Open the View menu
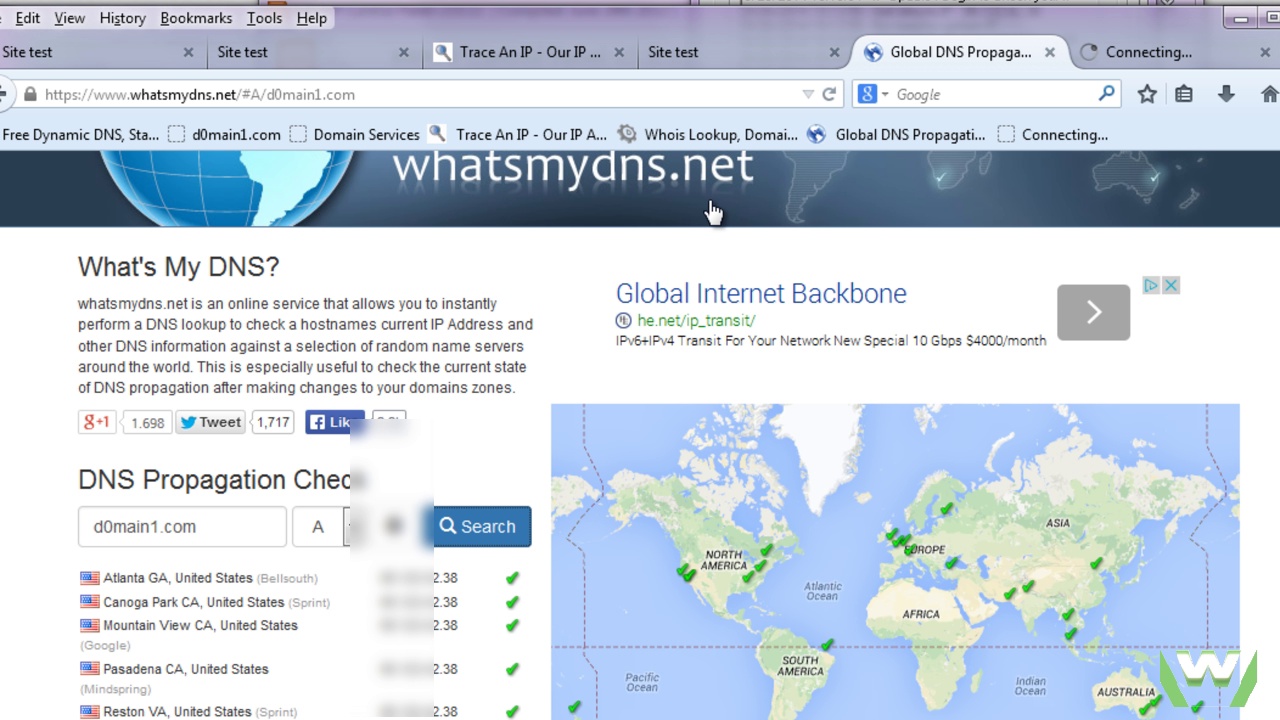Image resolution: width=1280 pixels, height=720 pixels. 70,18
